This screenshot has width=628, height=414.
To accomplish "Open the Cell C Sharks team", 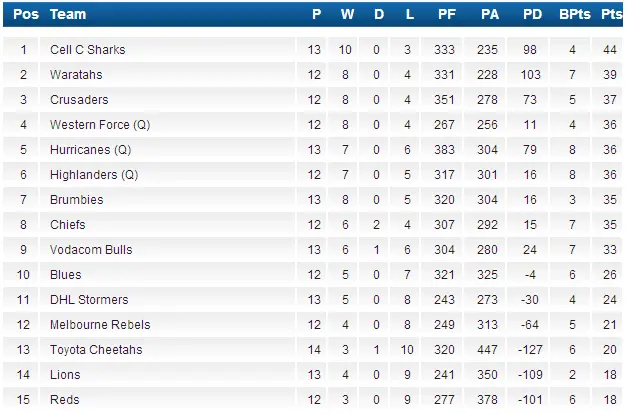I will tap(87, 50).
